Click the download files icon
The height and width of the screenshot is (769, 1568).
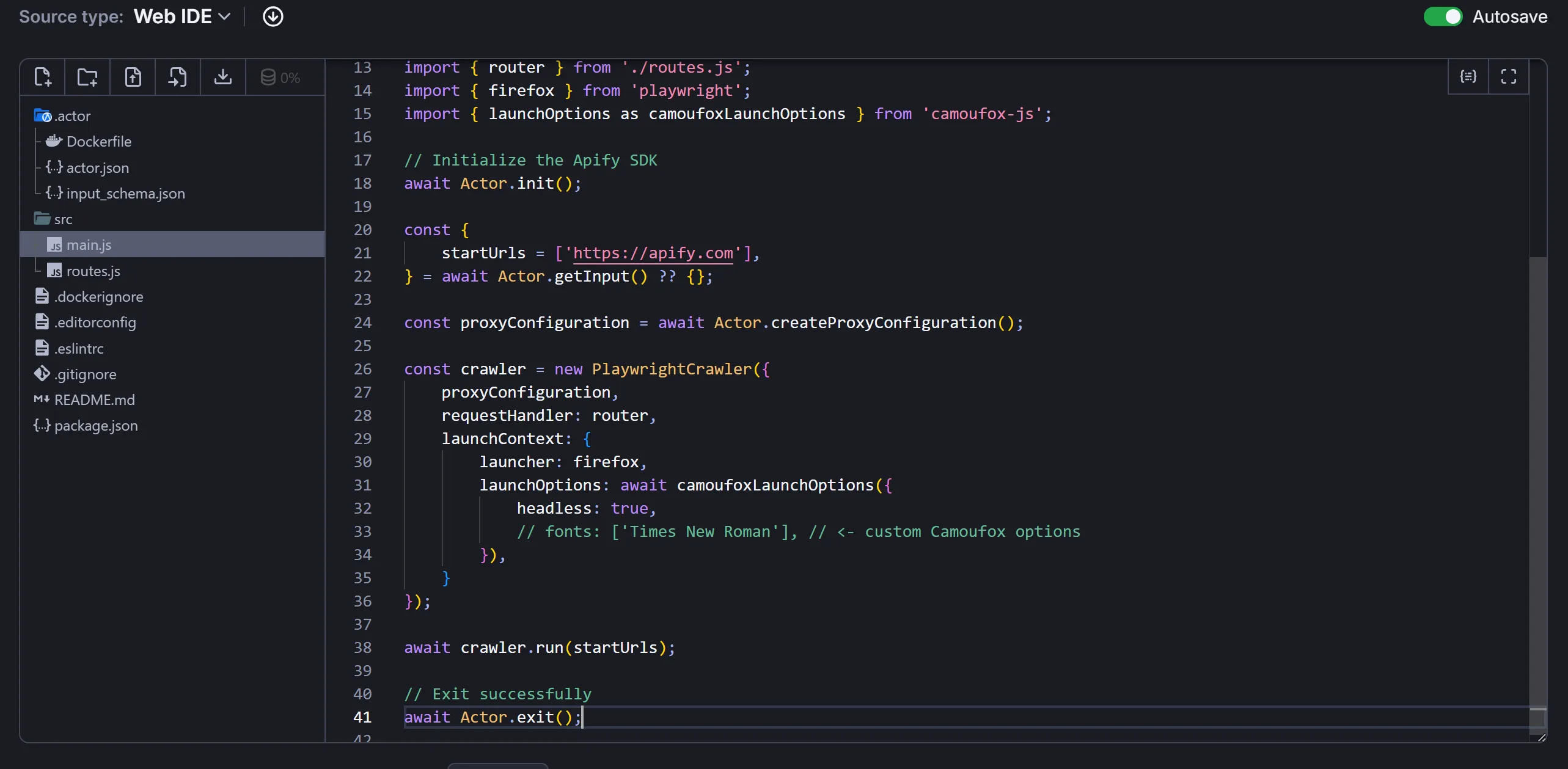pos(223,77)
